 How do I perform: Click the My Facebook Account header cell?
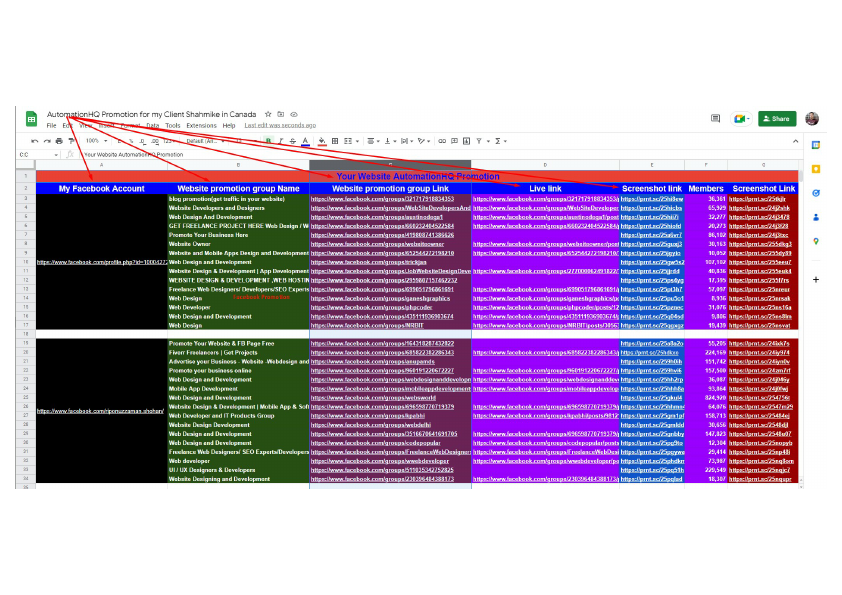coord(101,188)
